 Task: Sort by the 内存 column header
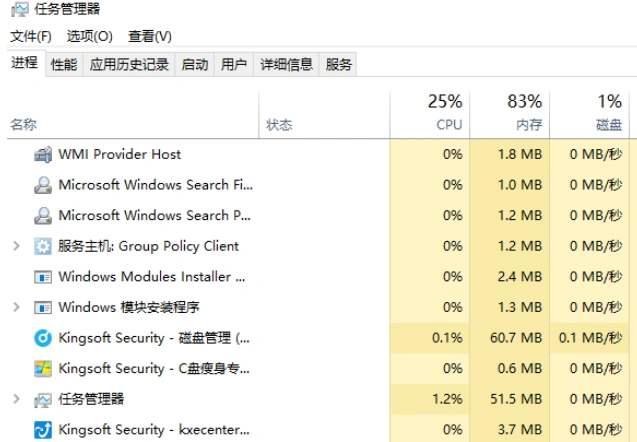(509, 115)
